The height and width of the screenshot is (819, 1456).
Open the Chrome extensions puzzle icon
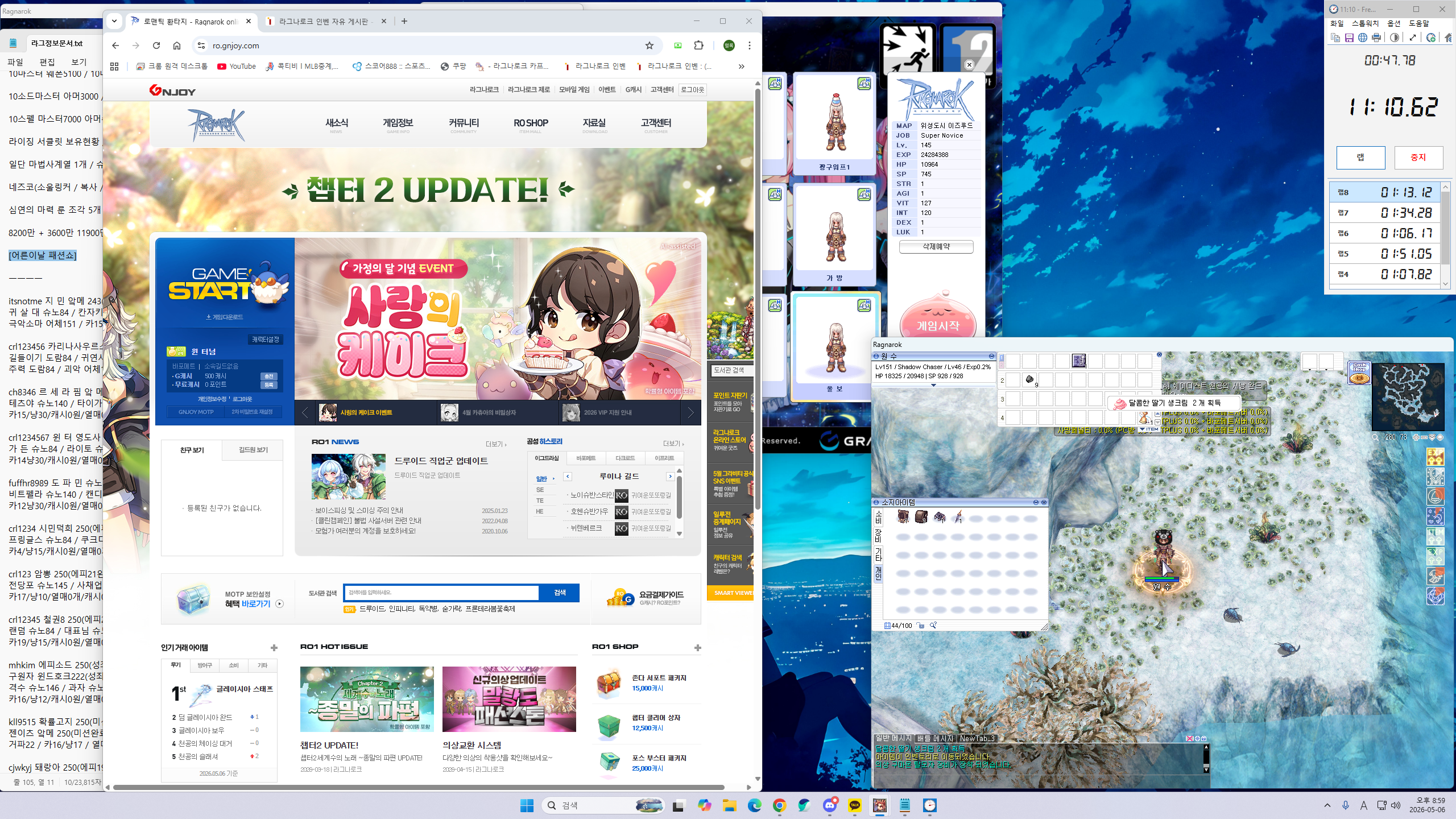coord(699,45)
